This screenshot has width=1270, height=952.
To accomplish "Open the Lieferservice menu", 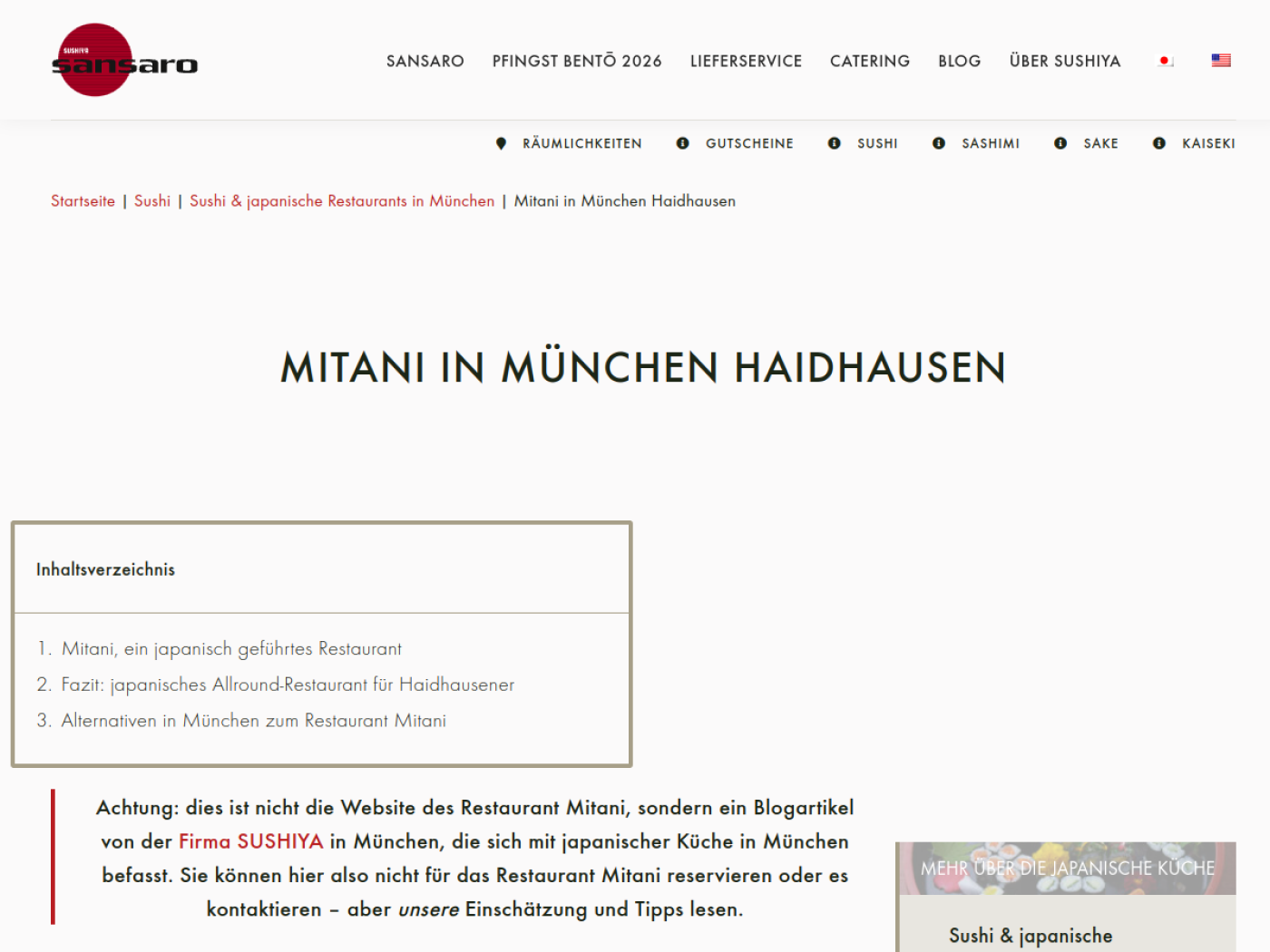I will point(746,61).
